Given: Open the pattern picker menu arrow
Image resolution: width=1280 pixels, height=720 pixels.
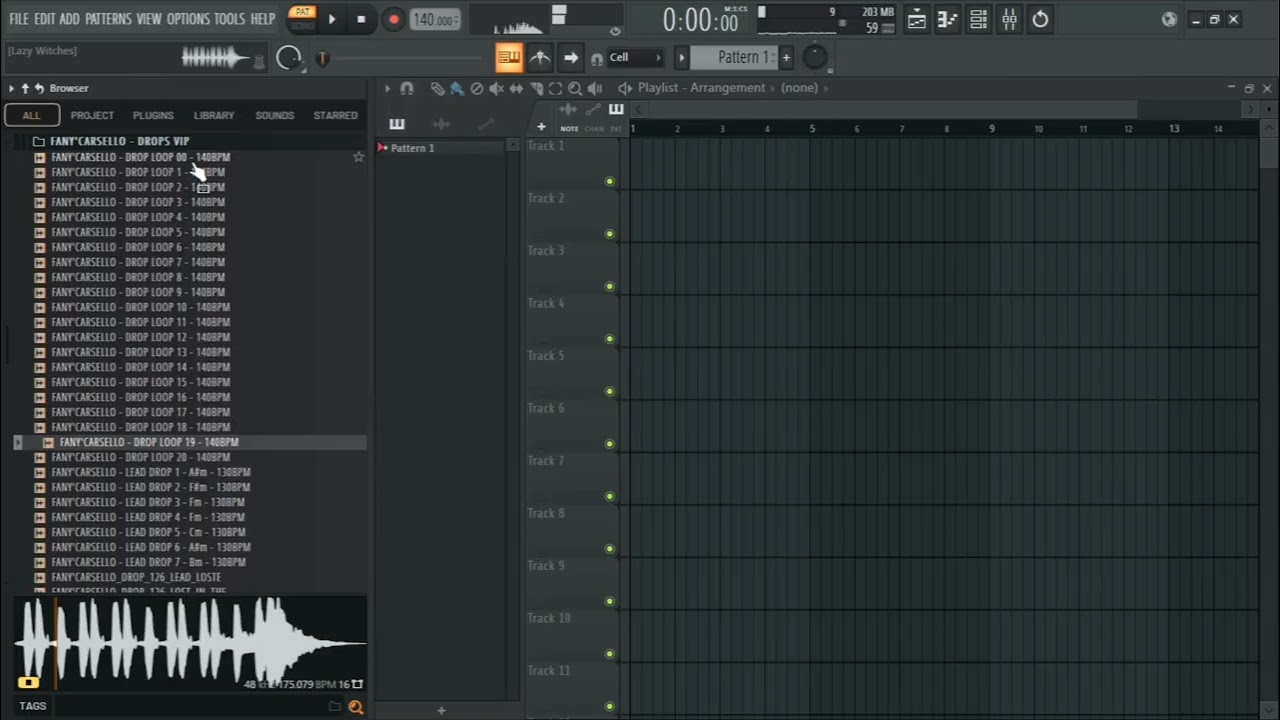Looking at the screenshot, I should pyautogui.click(x=682, y=58).
